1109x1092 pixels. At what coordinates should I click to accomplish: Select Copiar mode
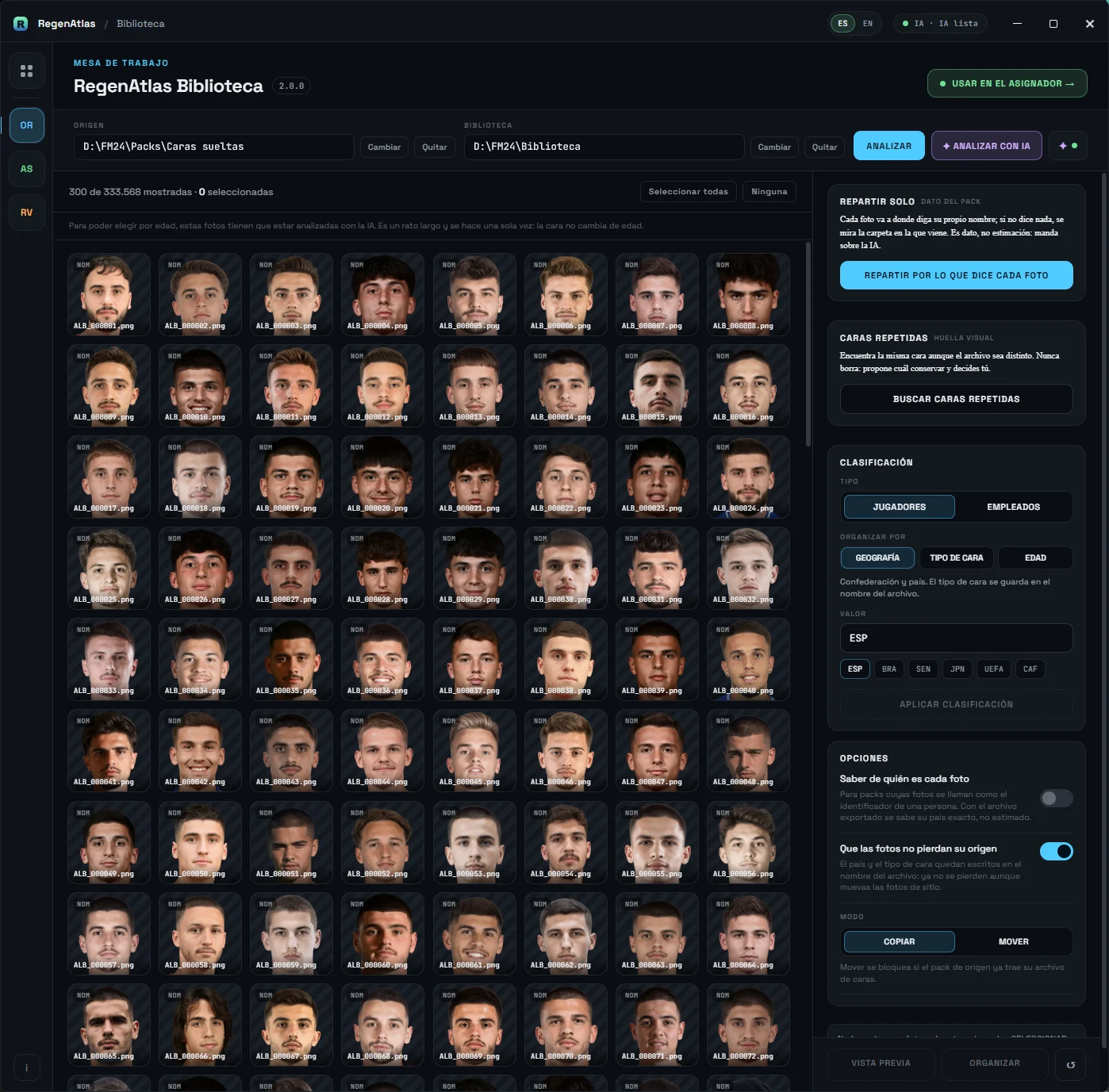point(899,941)
